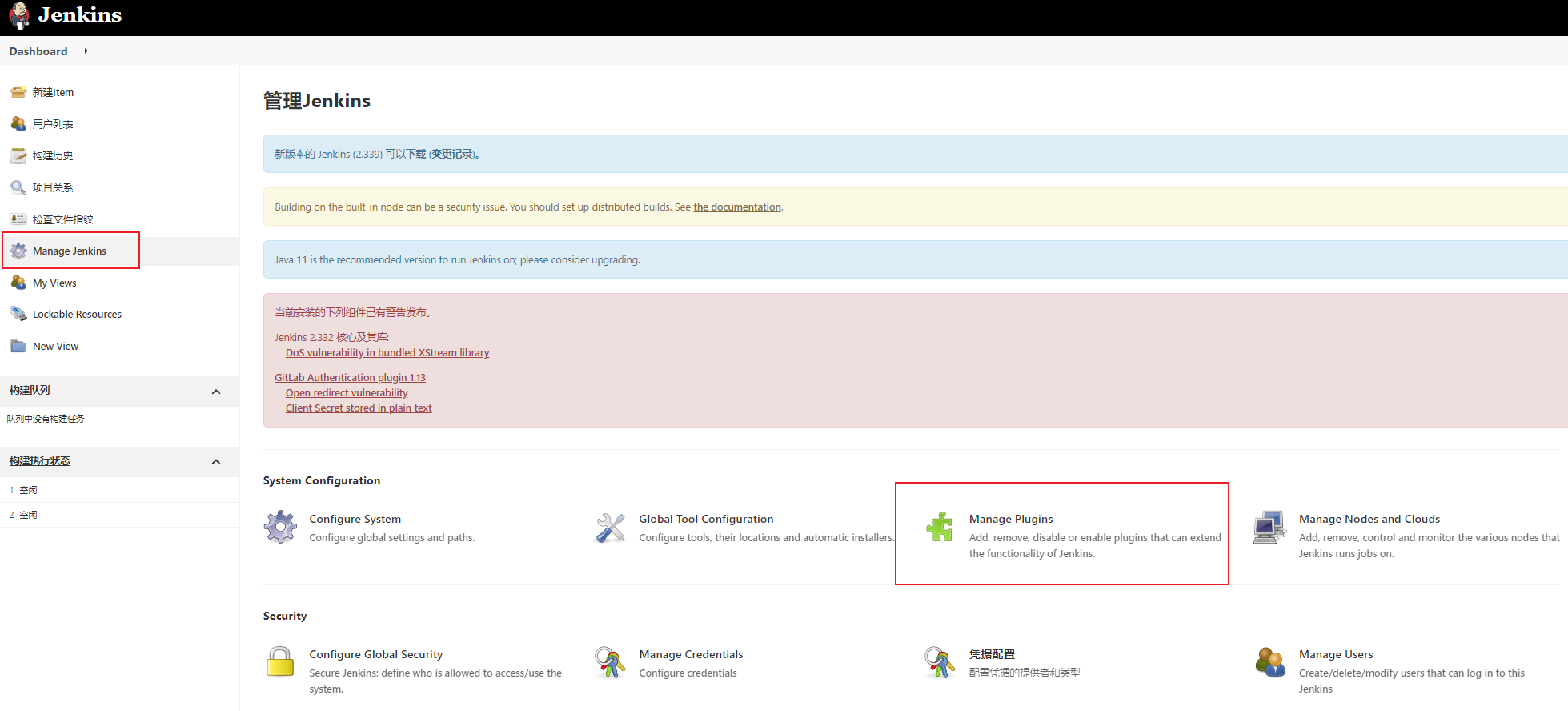Click the 构建执行状态 heading link
The image size is (1568, 711).
pos(40,460)
